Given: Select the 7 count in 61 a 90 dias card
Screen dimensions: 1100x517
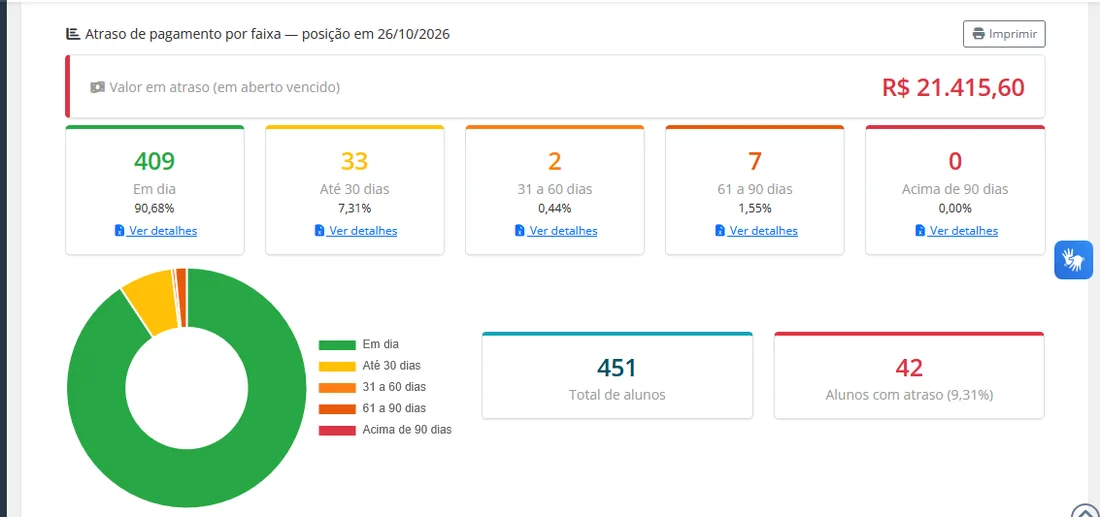Looking at the screenshot, I should (755, 161).
